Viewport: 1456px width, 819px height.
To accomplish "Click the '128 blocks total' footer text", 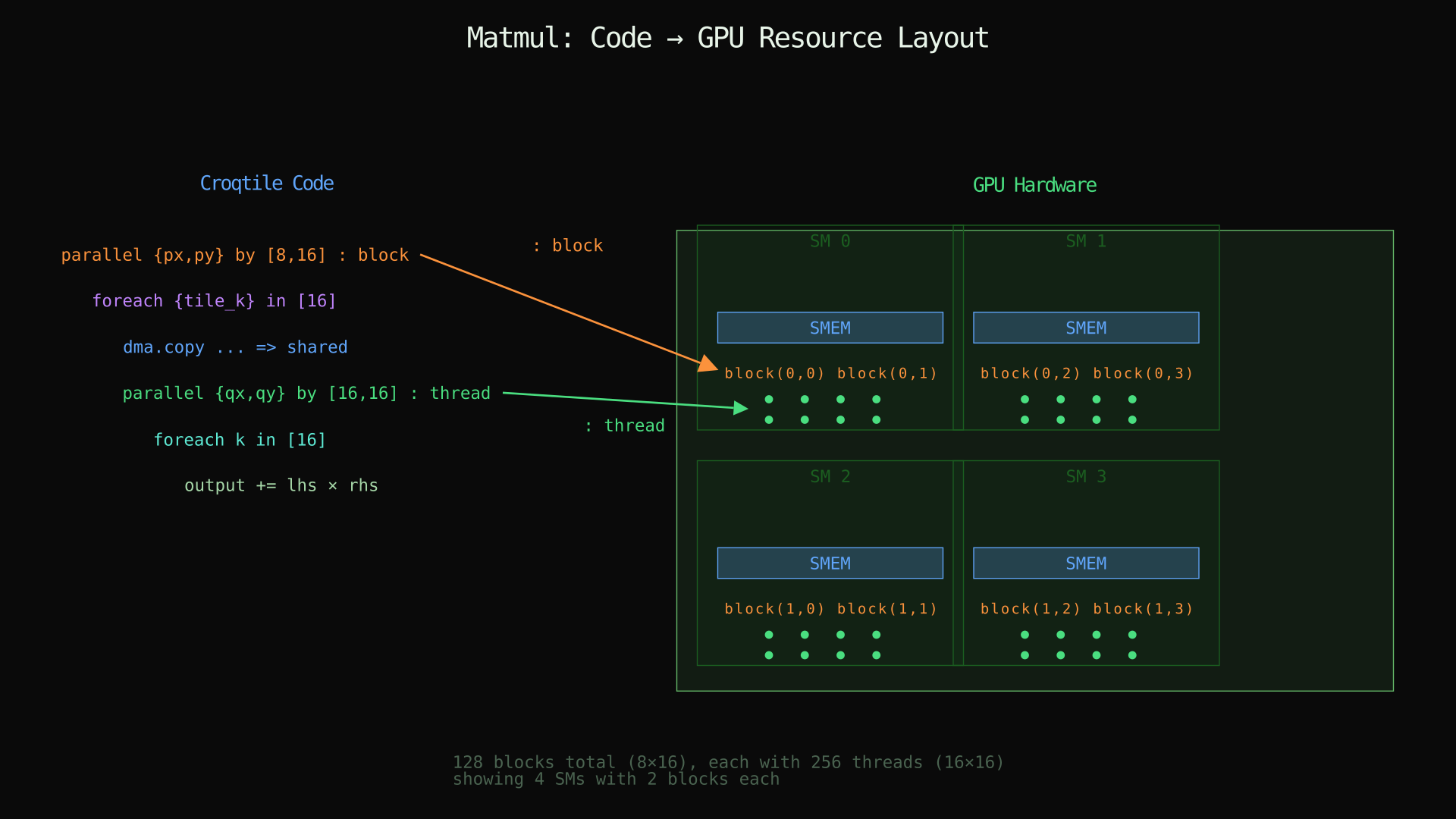I will (x=728, y=762).
